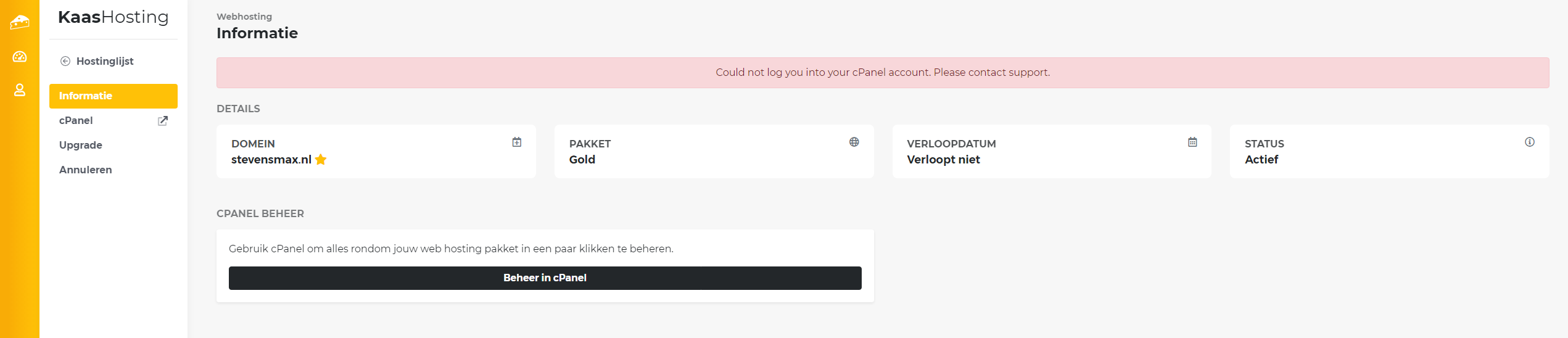The height and width of the screenshot is (338, 1568).
Task: Choose Annuleren in the sidebar
Action: coord(86,170)
